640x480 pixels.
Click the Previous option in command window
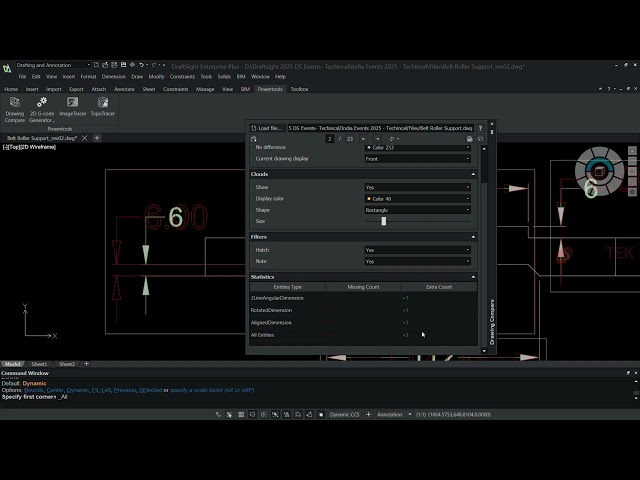pyautogui.click(x=125, y=390)
